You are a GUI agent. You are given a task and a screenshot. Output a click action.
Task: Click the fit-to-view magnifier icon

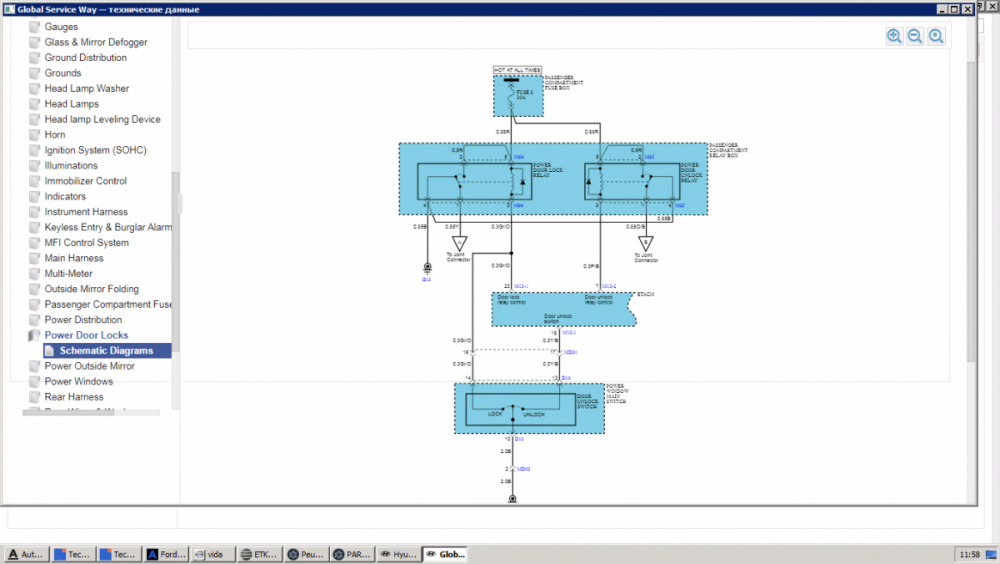pyautogui.click(x=936, y=36)
